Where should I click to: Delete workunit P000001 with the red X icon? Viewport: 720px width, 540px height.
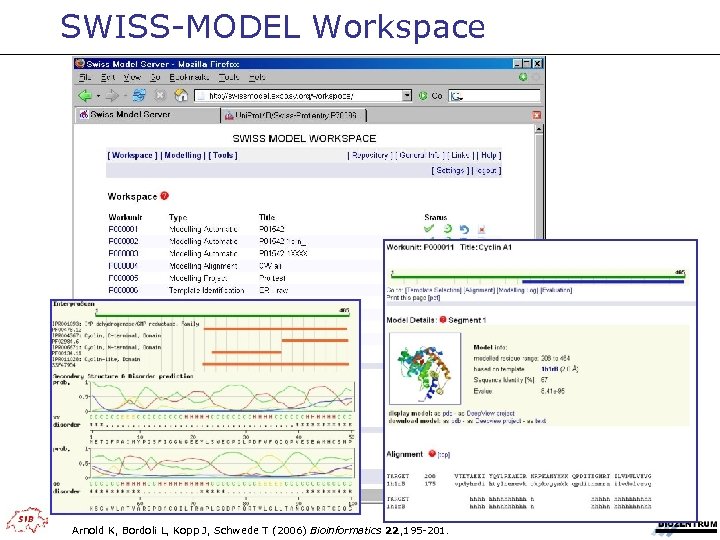(481, 229)
